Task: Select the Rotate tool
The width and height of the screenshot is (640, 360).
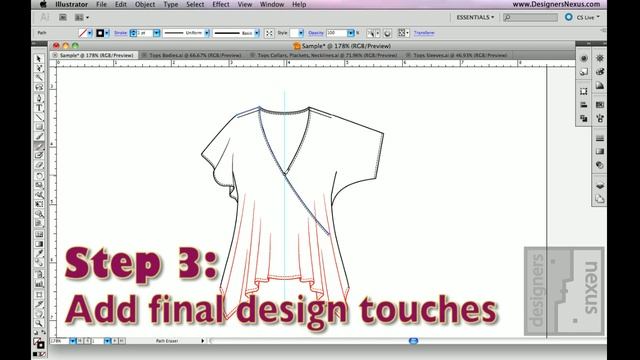Action: pos(39,176)
